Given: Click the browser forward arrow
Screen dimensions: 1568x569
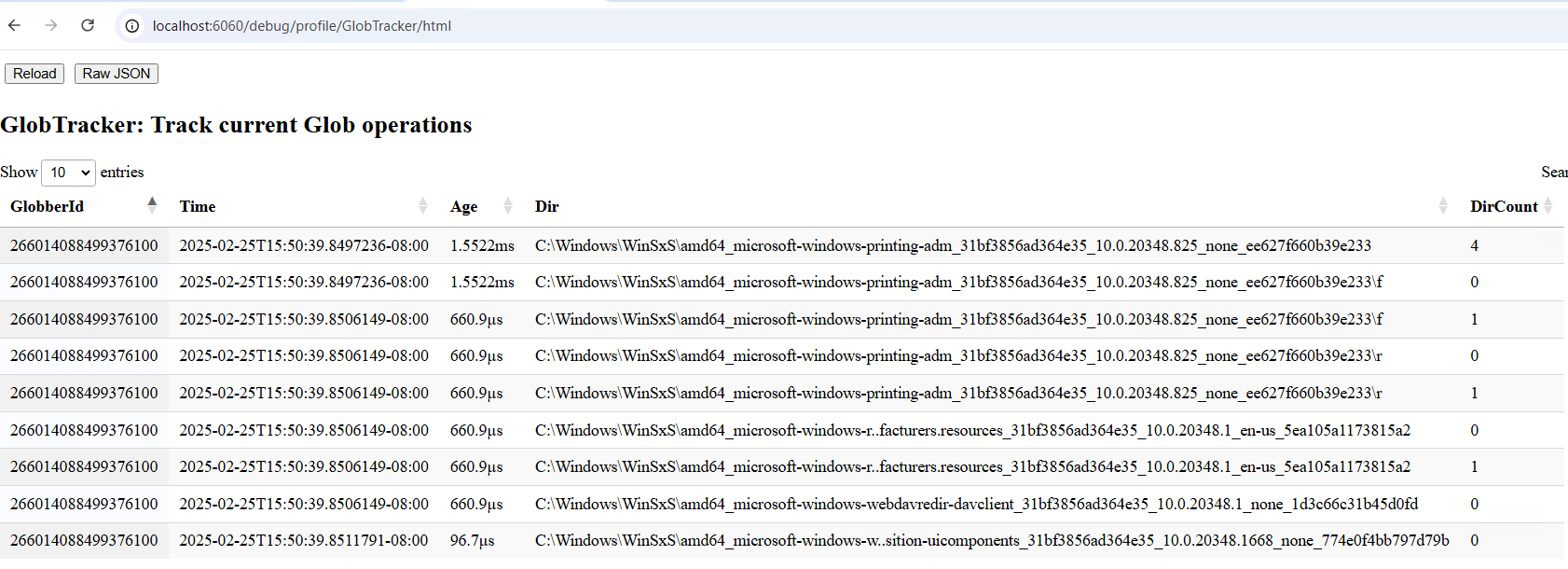Looking at the screenshot, I should pyautogui.click(x=50, y=25).
